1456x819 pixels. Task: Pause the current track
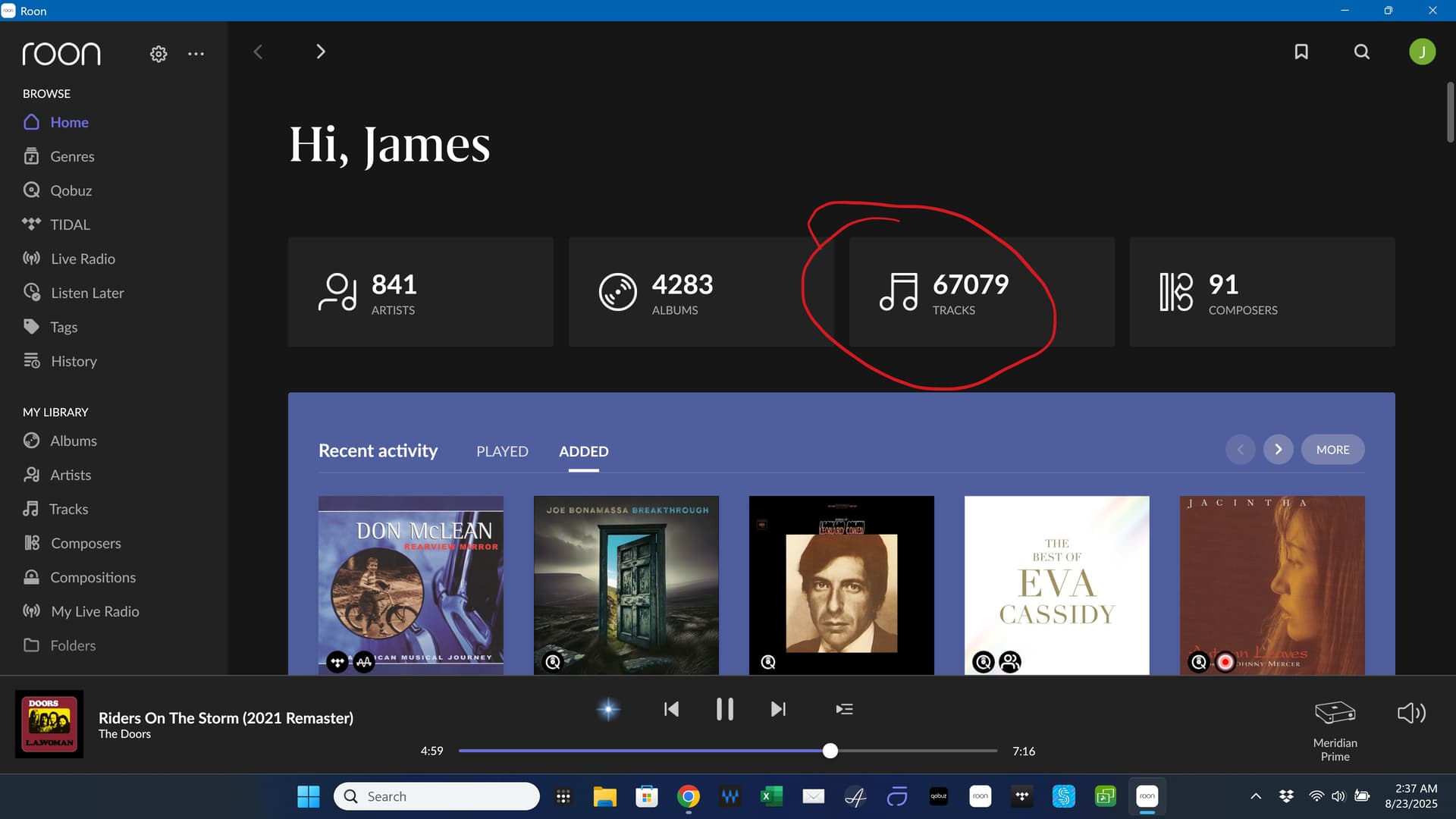(x=724, y=709)
